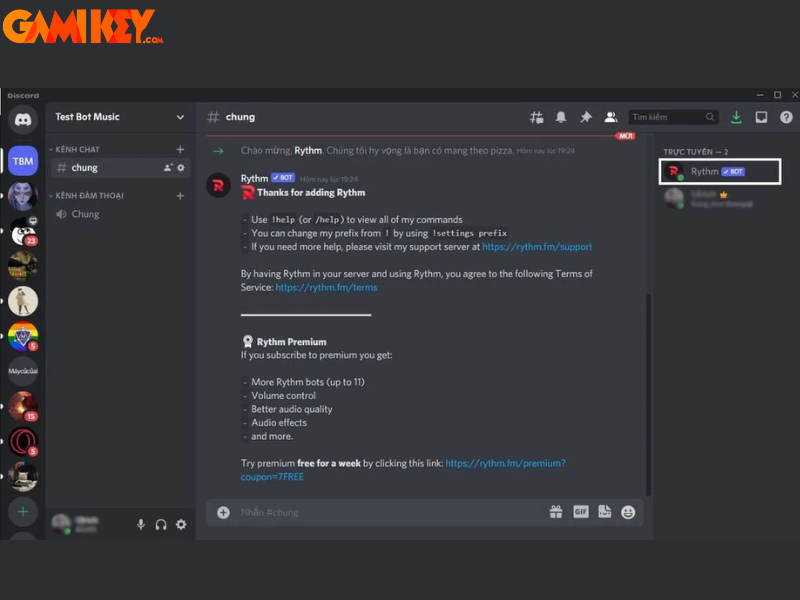The height and width of the screenshot is (600, 800).
Task: Open the Mayciciai server
Action: (23, 371)
